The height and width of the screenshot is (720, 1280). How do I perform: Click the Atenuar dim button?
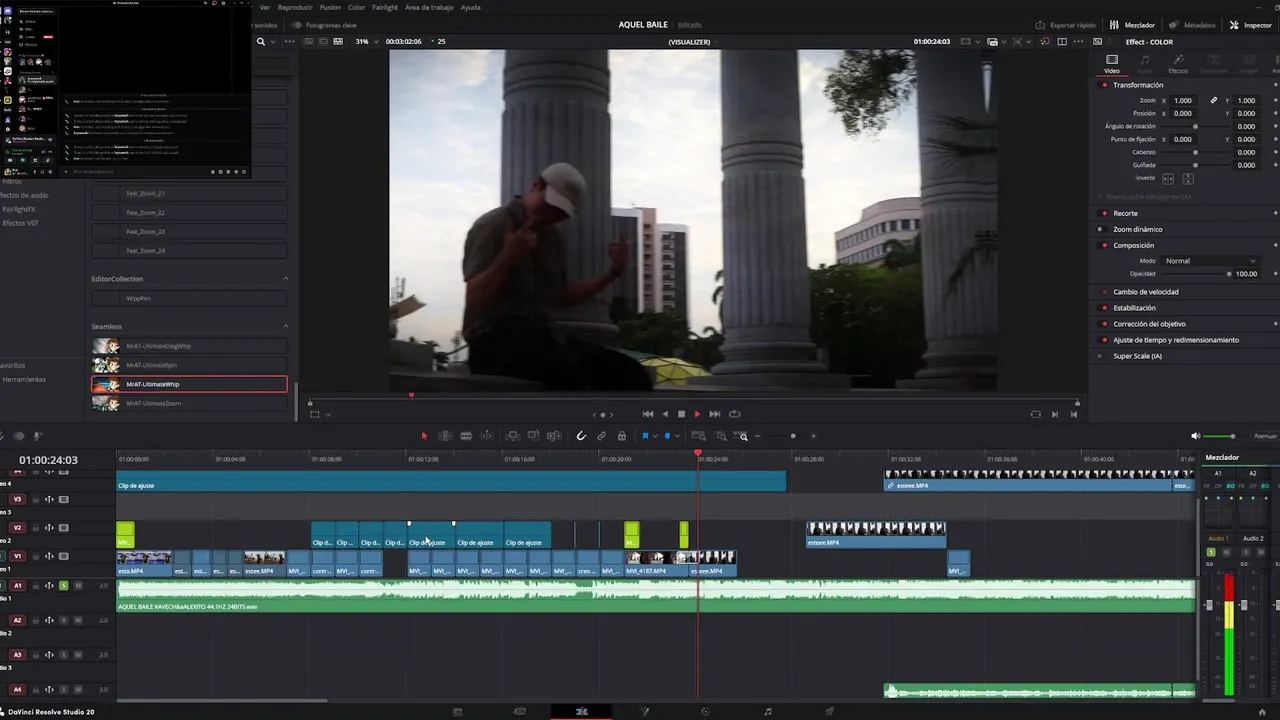point(1265,436)
